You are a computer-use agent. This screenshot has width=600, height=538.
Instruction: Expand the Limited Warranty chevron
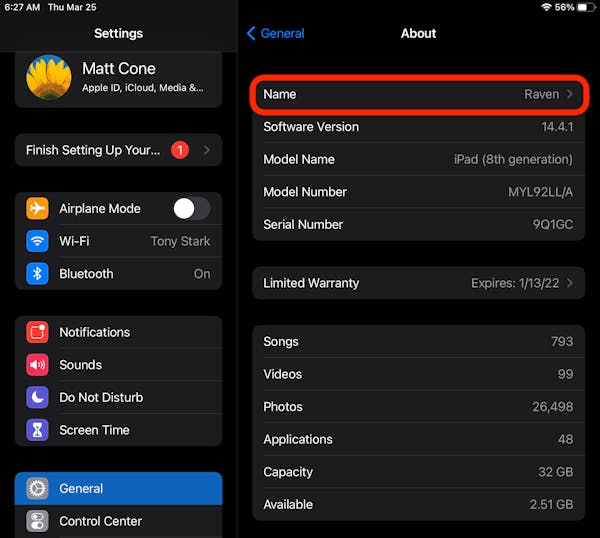[570, 283]
